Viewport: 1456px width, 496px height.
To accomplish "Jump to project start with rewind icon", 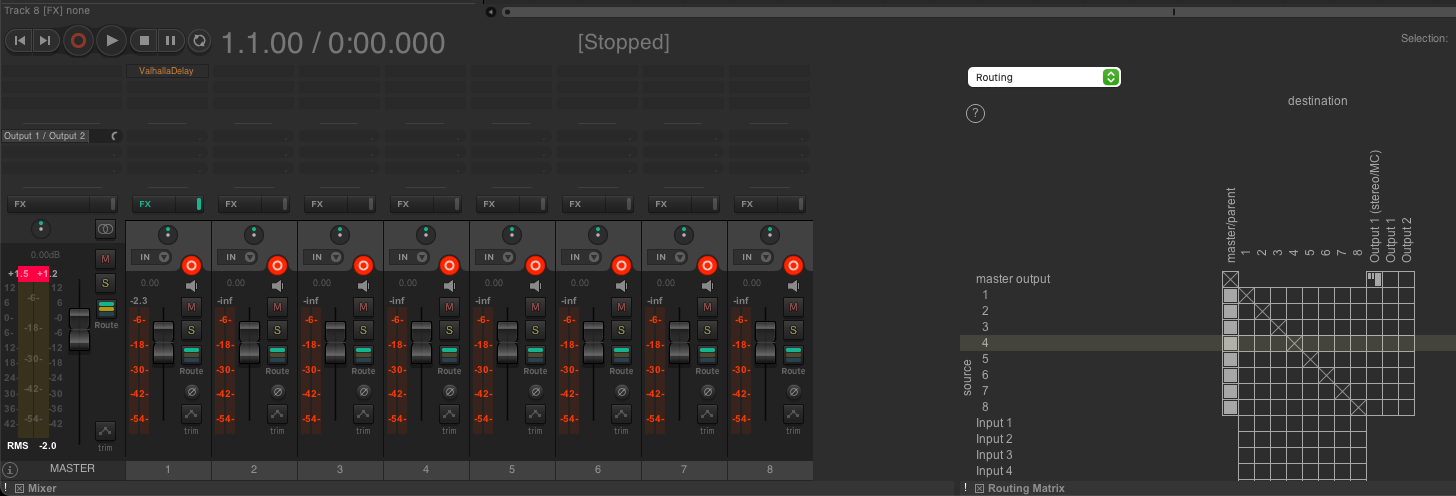I will [19, 41].
